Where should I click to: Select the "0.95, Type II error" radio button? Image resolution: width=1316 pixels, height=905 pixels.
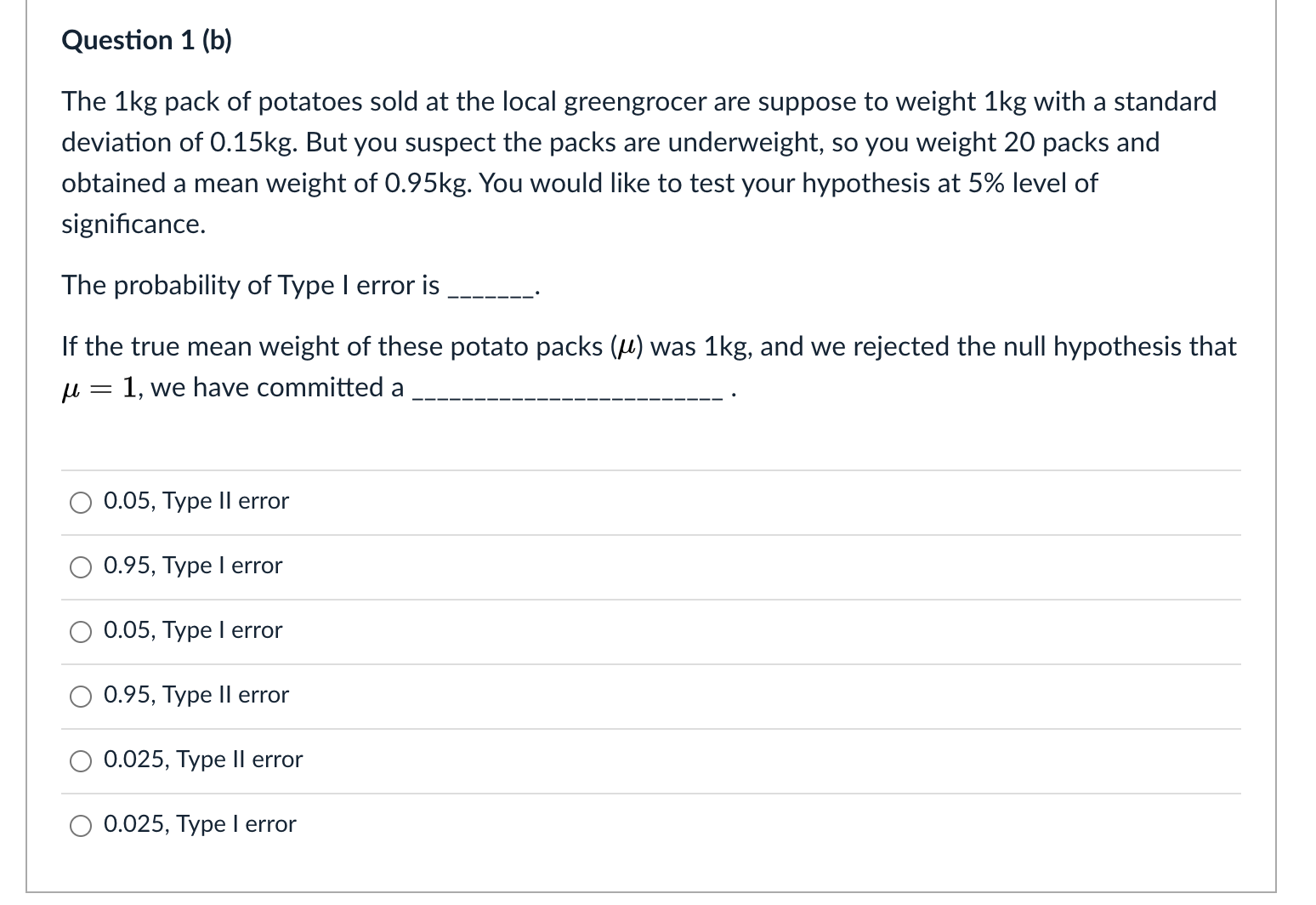(81, 697)
